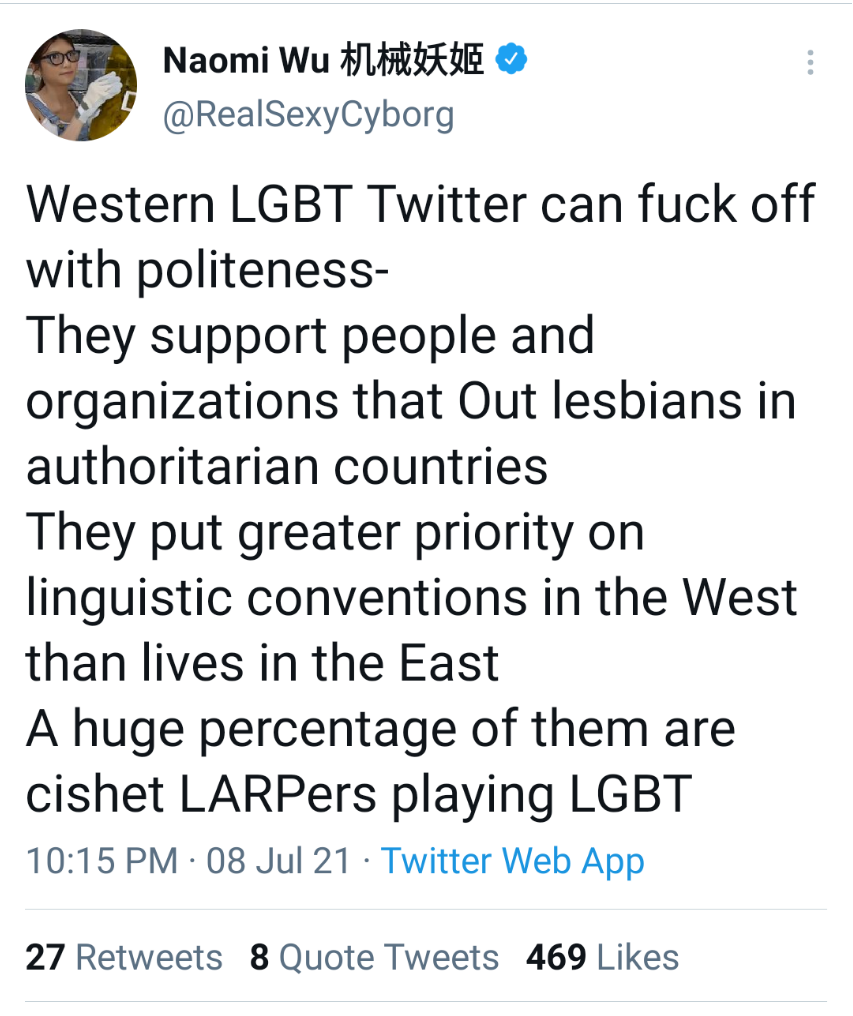Image resolution: width=853 pixels, height=1016 pixels.
Task: Open the tweet's three-dot more options menu
Action: tap(810, 62)
